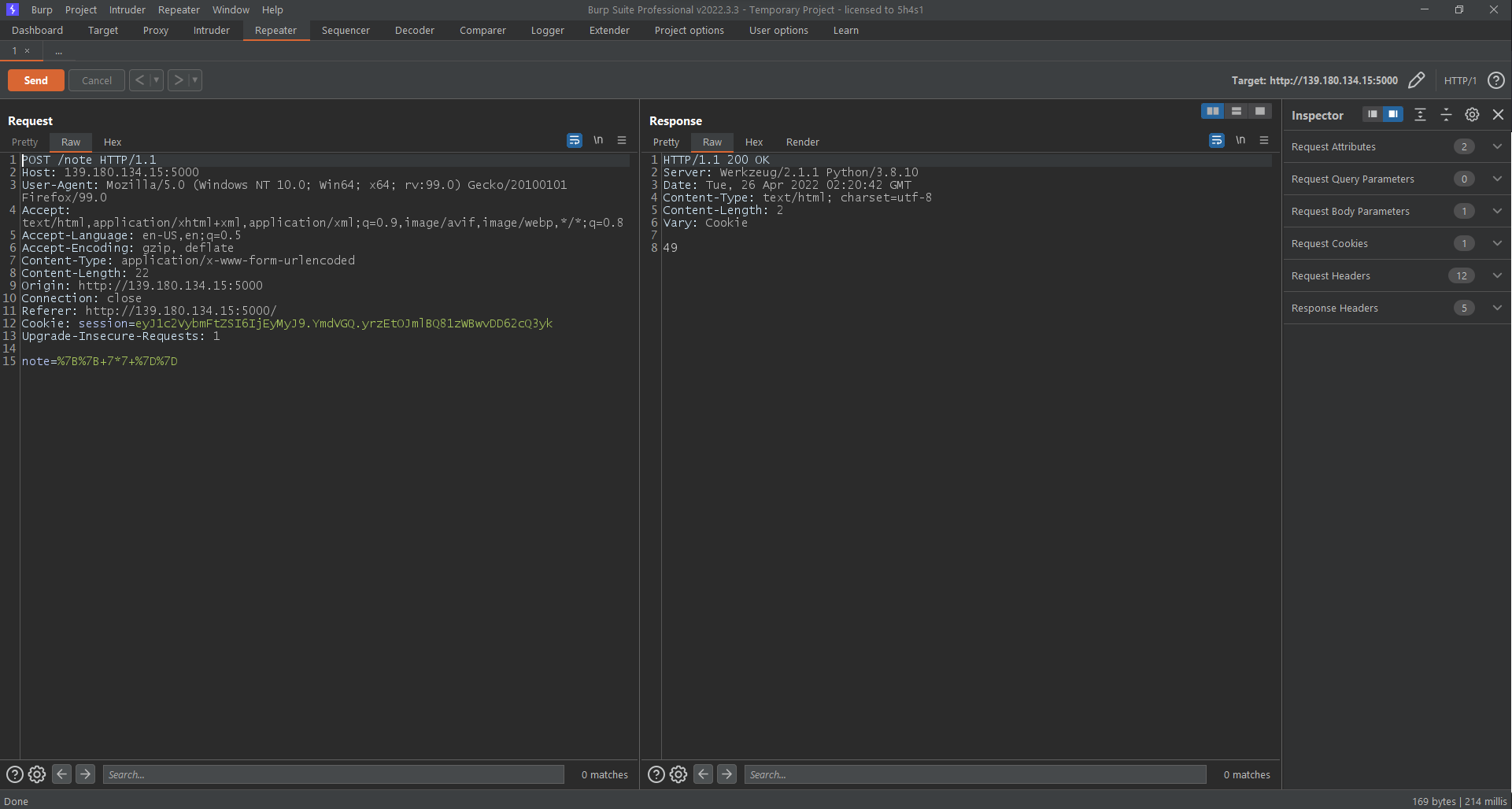This screenshot has width=1512, height=809.
Task: Go to next Request search match
Action: (86, 774)
